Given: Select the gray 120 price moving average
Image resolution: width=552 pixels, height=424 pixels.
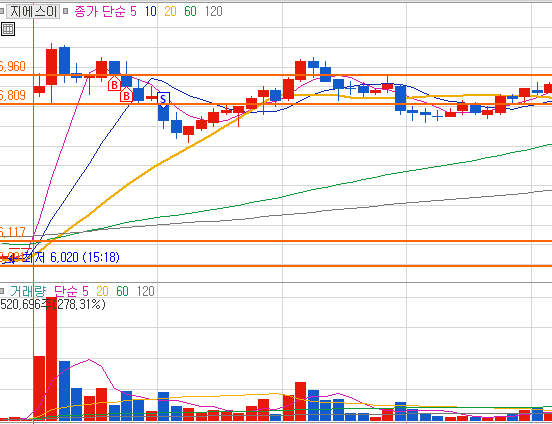Looking at the screenshot, I should pos(213,12).
